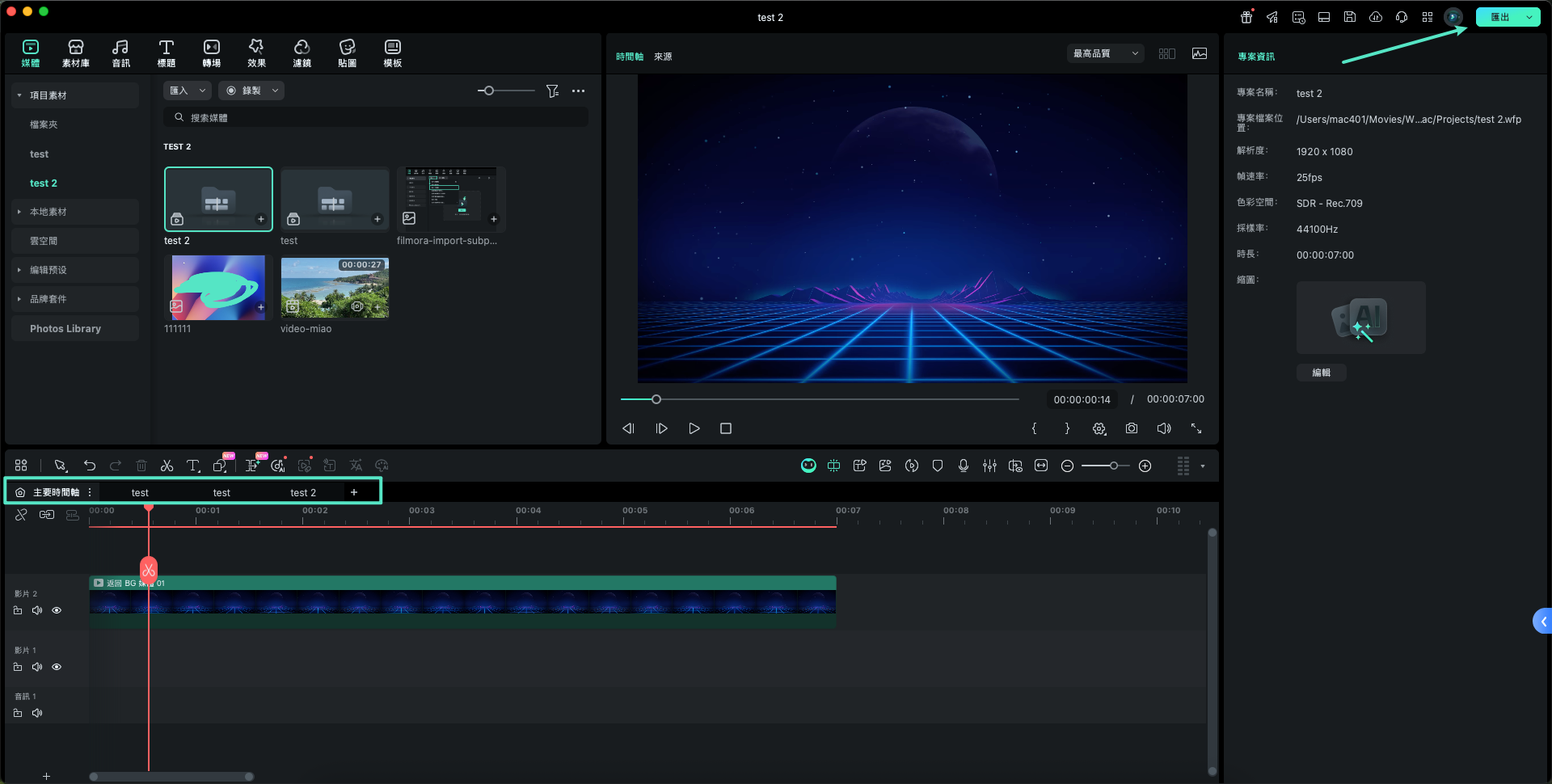Switch to the 轉場 transitions tab
Image resolution: width=1552 pixels, height=784 pixels.
pos(211,53)
